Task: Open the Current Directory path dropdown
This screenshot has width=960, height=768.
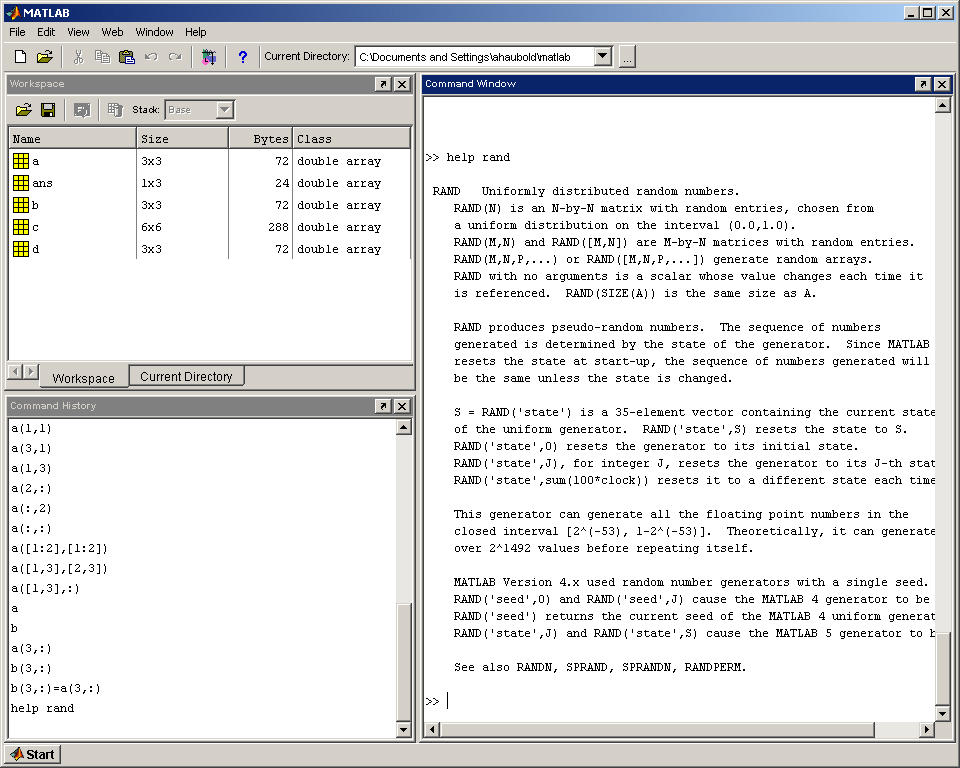Action: point(602,56)
